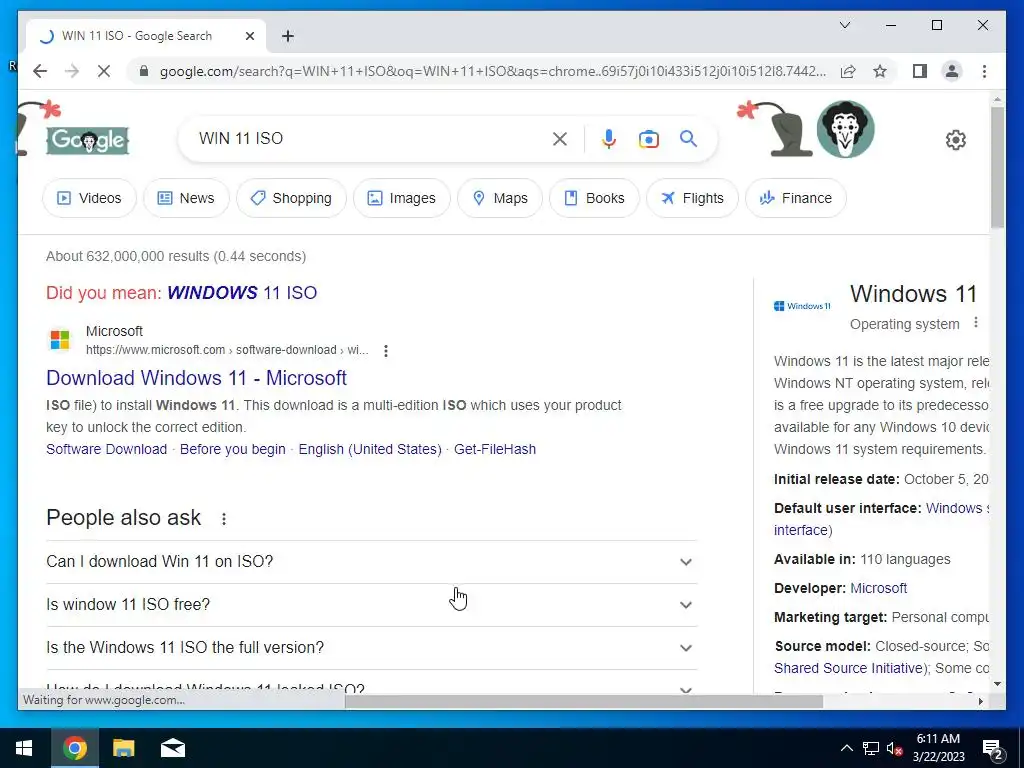Click the Windows 11 logo thumbnail

[802, 306]
